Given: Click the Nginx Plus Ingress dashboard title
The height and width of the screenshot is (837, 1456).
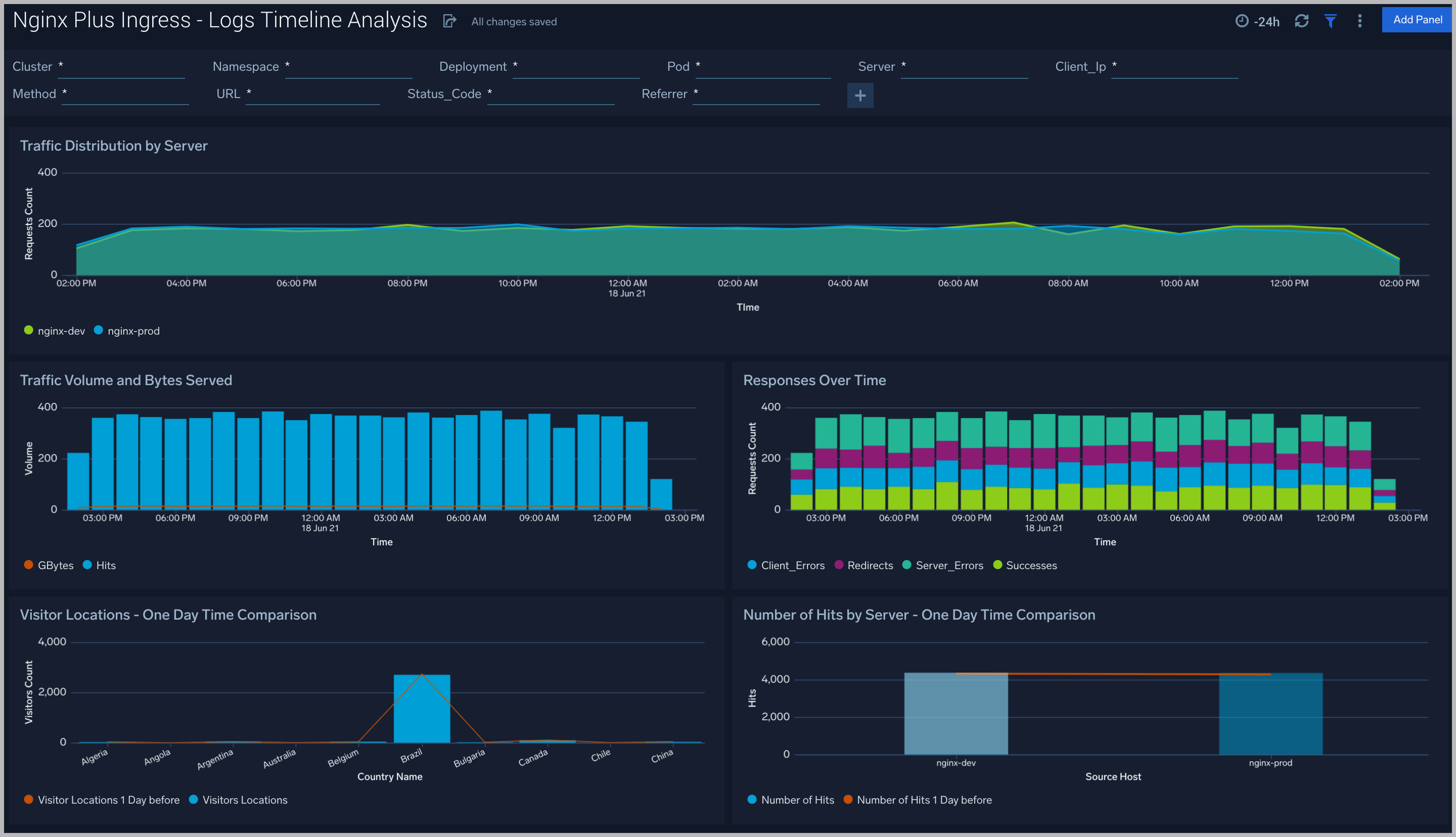Looking at the screenshot, I should point(218,19).
